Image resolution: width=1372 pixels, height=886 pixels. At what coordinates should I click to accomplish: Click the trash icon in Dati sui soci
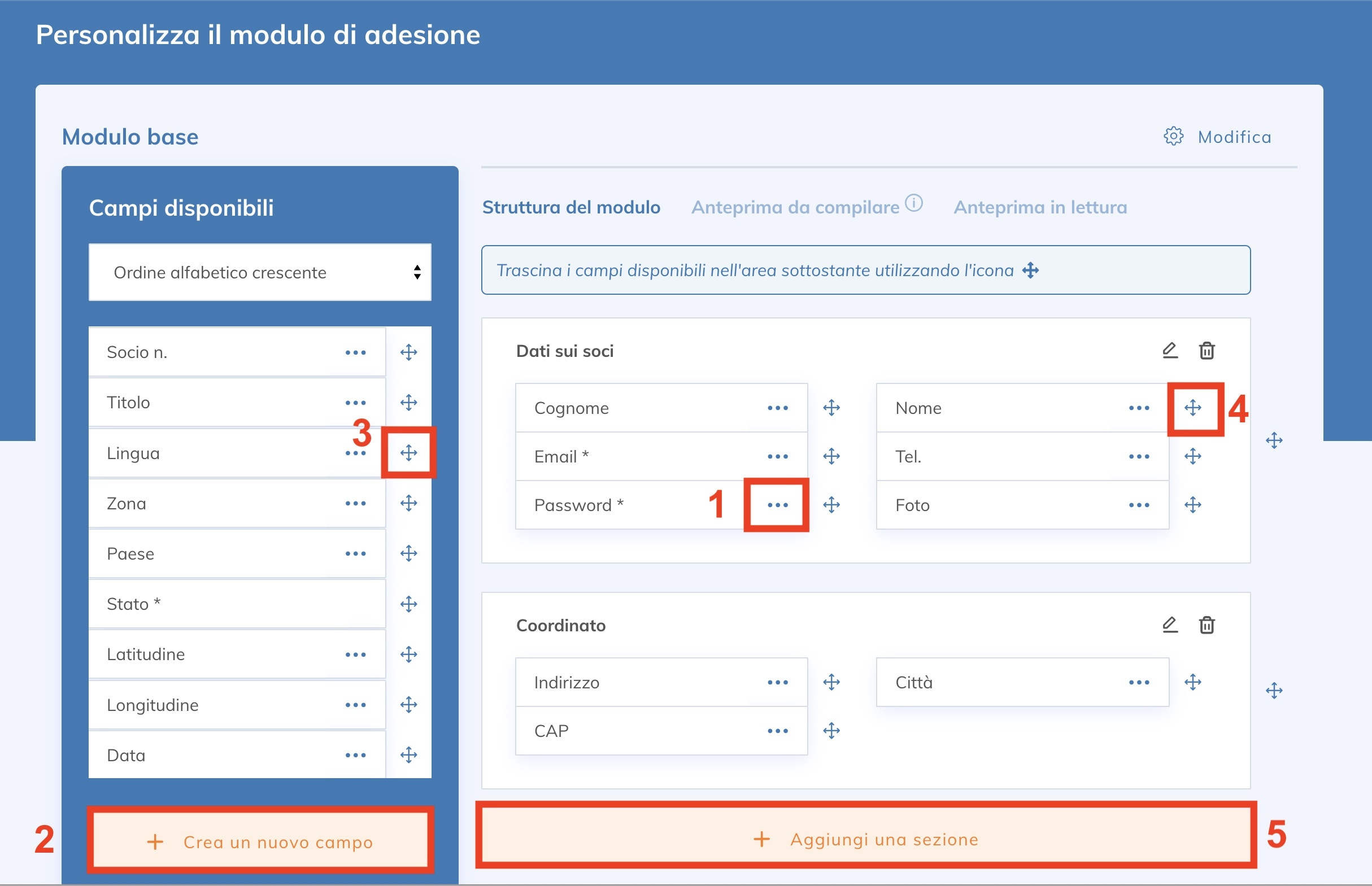[x=1207, y=350]
